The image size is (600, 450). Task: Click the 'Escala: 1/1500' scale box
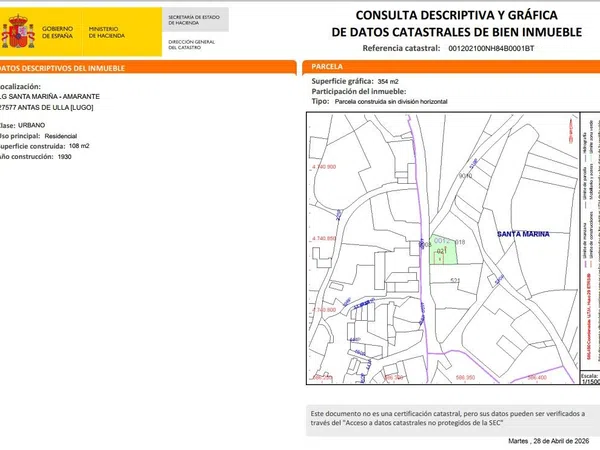pyautogui.click(x=590, y=379)
